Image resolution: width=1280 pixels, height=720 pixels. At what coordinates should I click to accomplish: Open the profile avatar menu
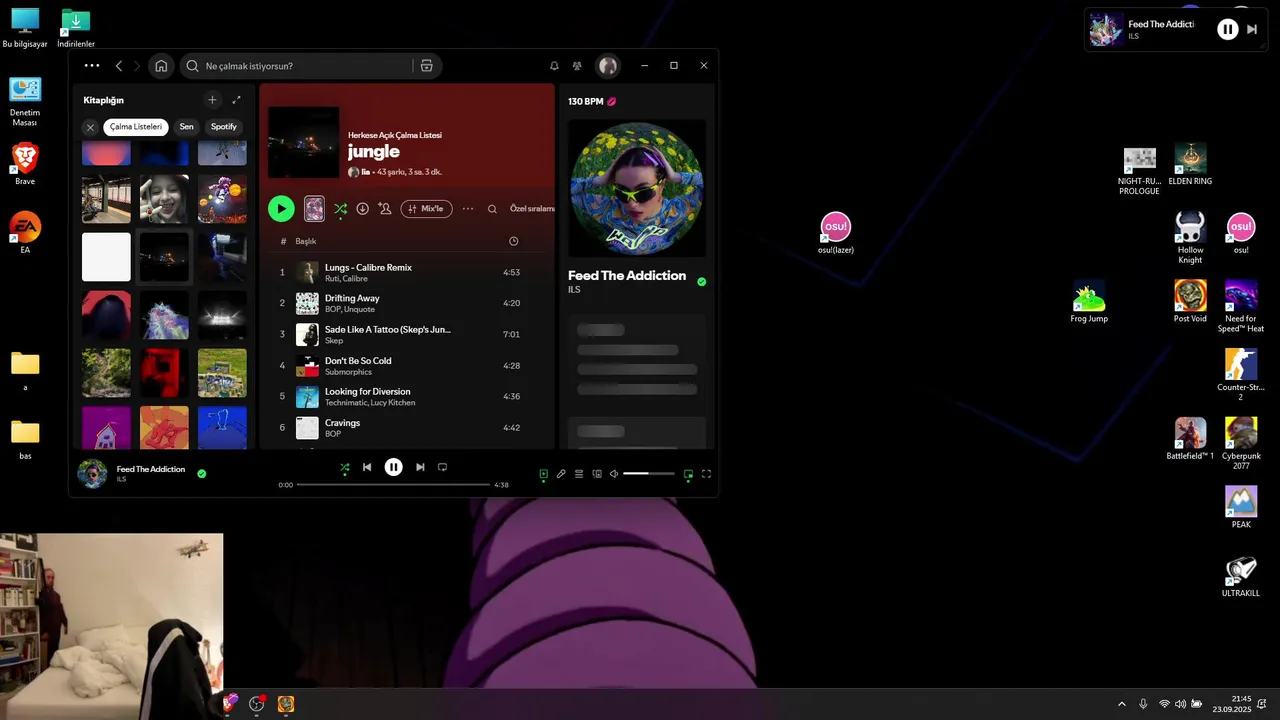click(x=608, y=66)
